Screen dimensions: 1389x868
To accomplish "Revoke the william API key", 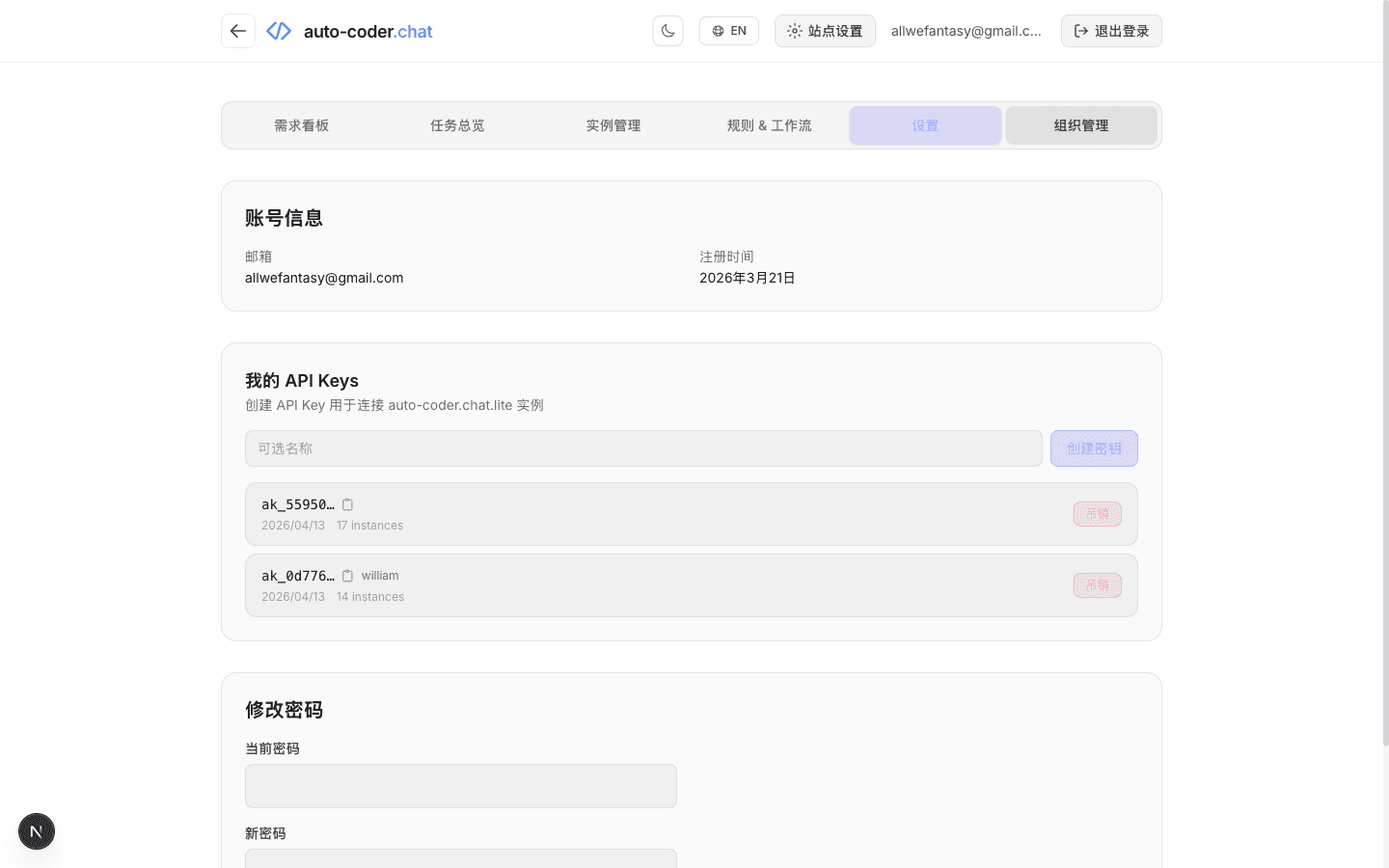I will tap(1097, 585).
